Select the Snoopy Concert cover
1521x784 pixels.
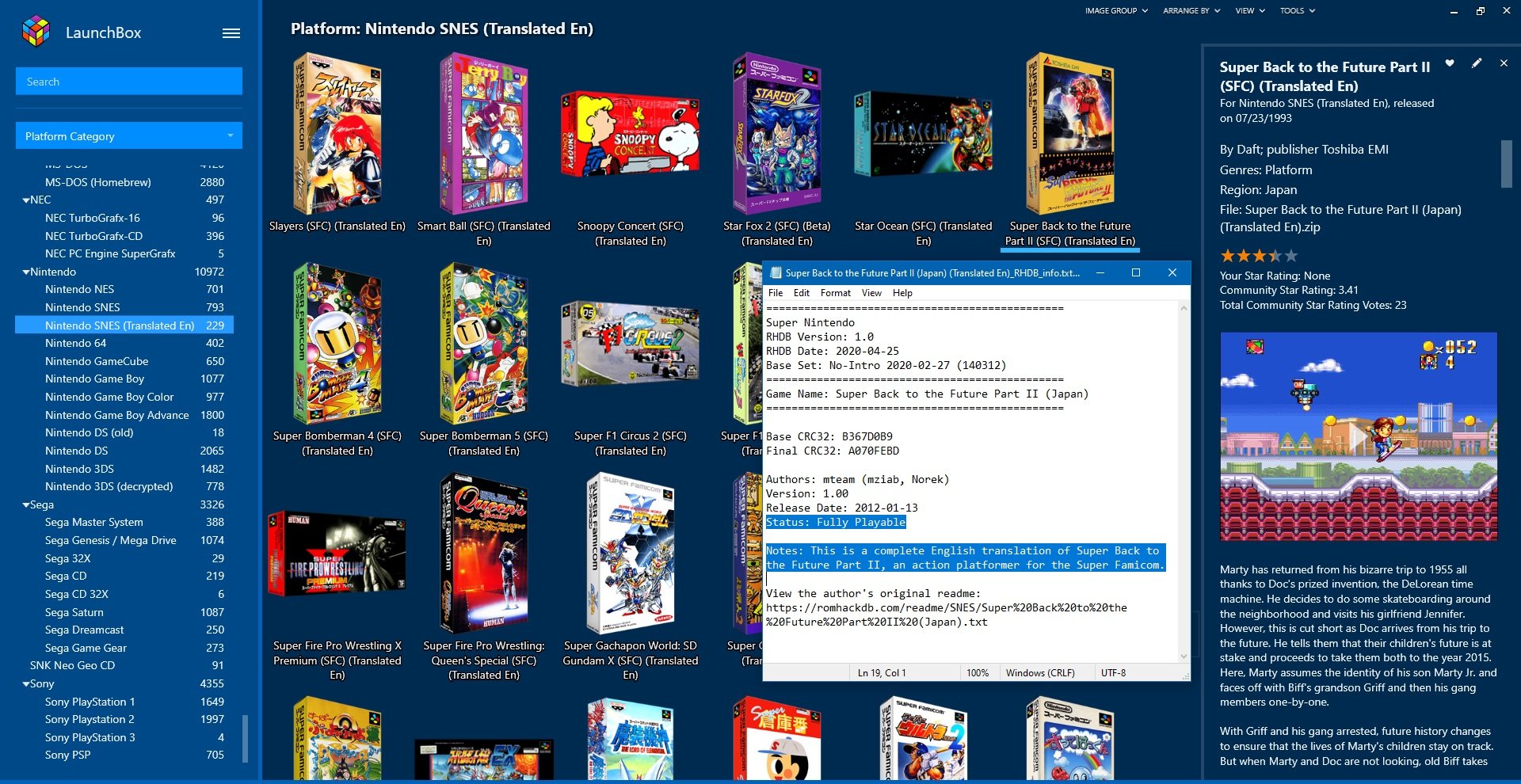(630, 135)
